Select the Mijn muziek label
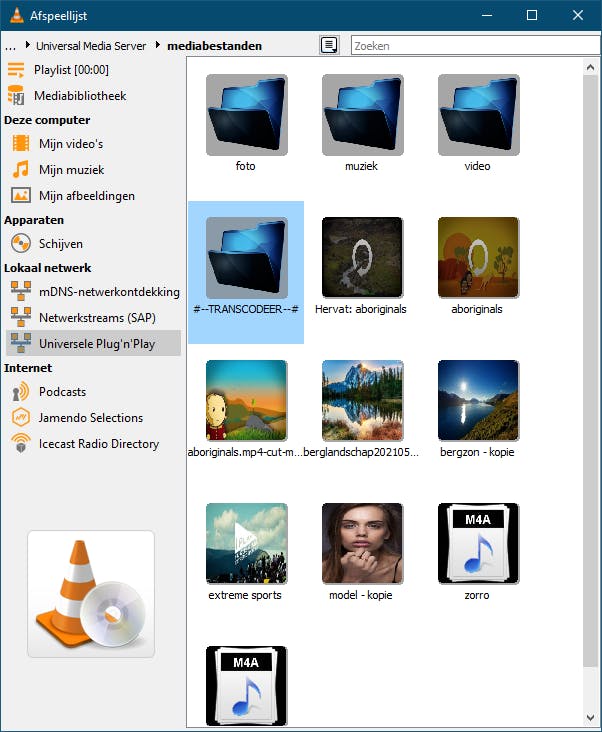Screen dimensions: 602x732 pyautogui.click(x=71, y=170)
